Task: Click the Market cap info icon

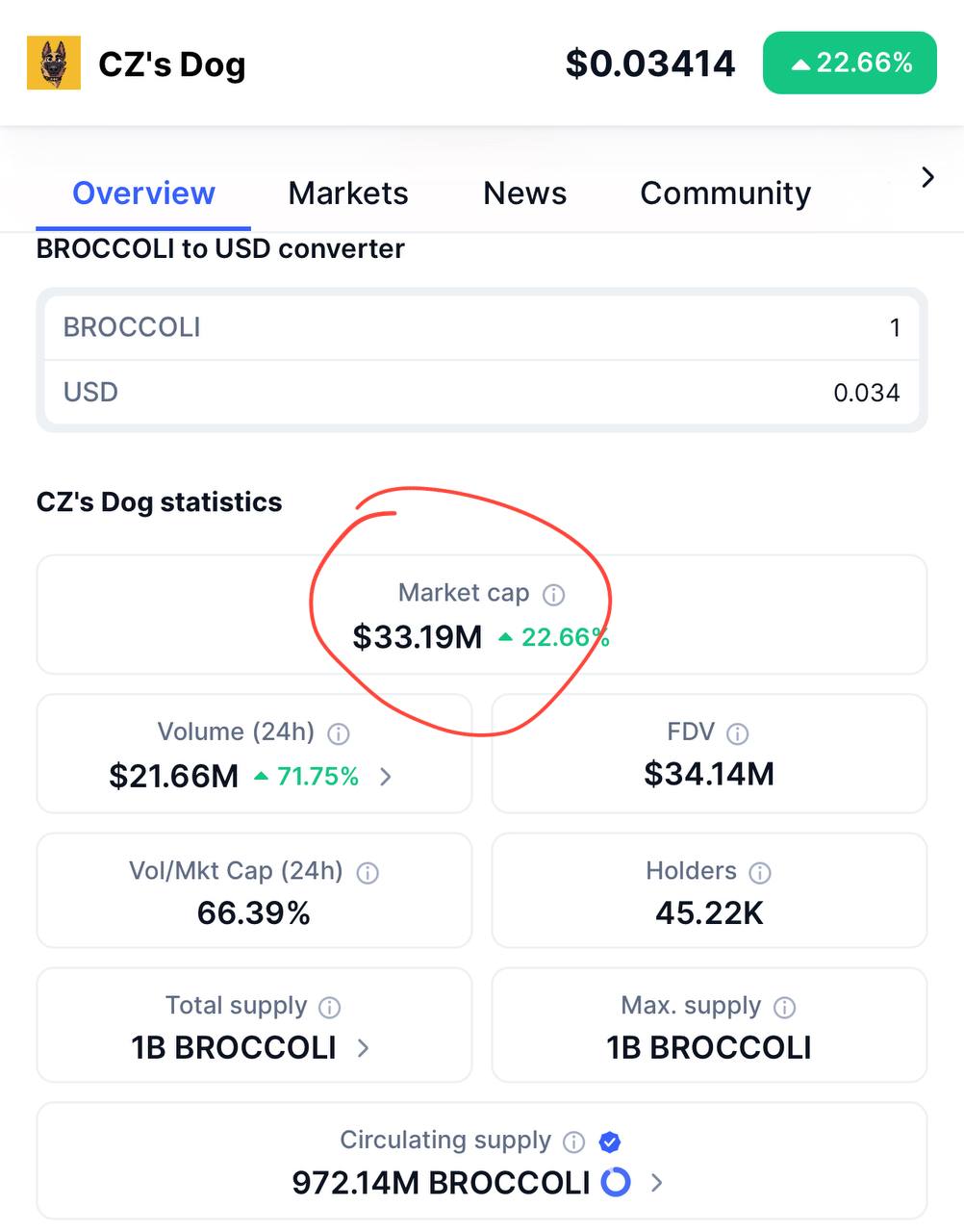Action: [x=553, y=595]
